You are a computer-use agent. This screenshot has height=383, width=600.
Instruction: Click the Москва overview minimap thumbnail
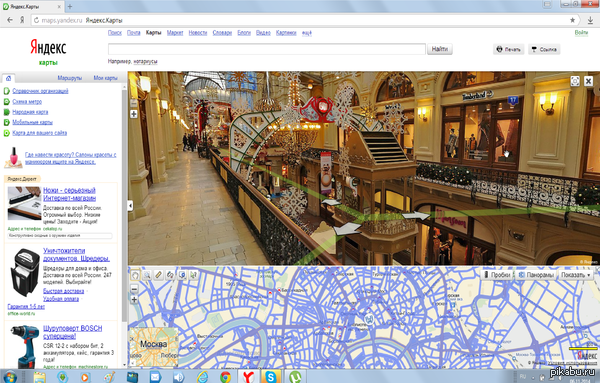click(153, 347)
